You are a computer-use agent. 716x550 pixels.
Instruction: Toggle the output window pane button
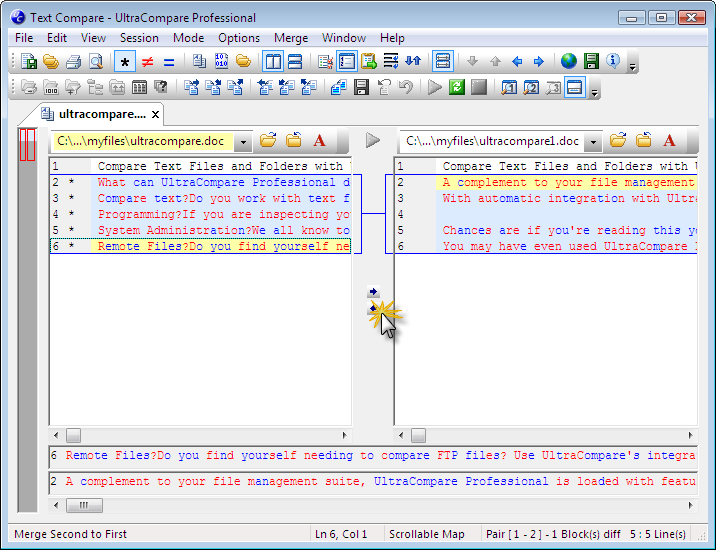click(575, 87)
